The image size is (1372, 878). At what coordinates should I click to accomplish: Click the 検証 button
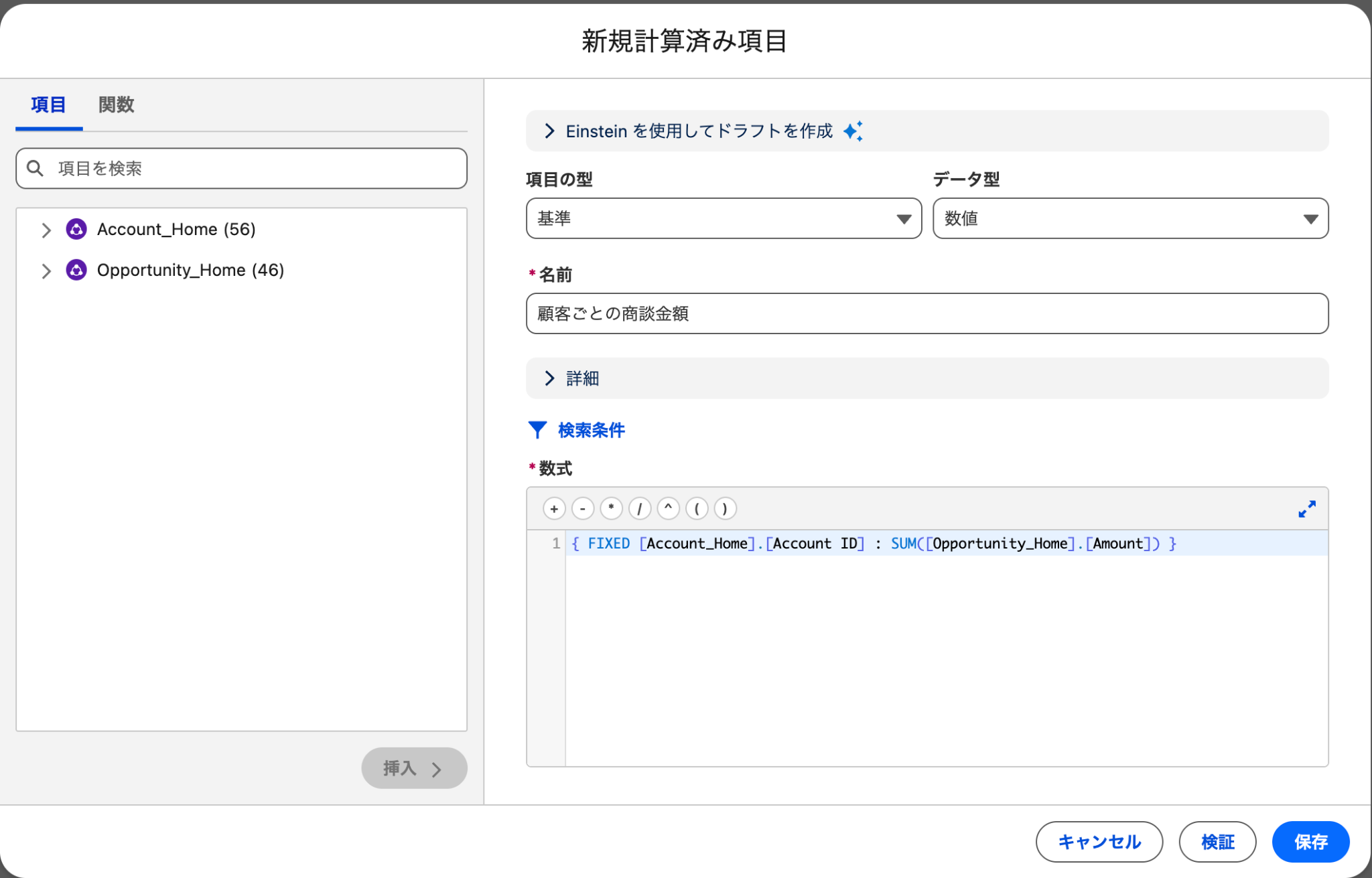[x=1217, y=842]
